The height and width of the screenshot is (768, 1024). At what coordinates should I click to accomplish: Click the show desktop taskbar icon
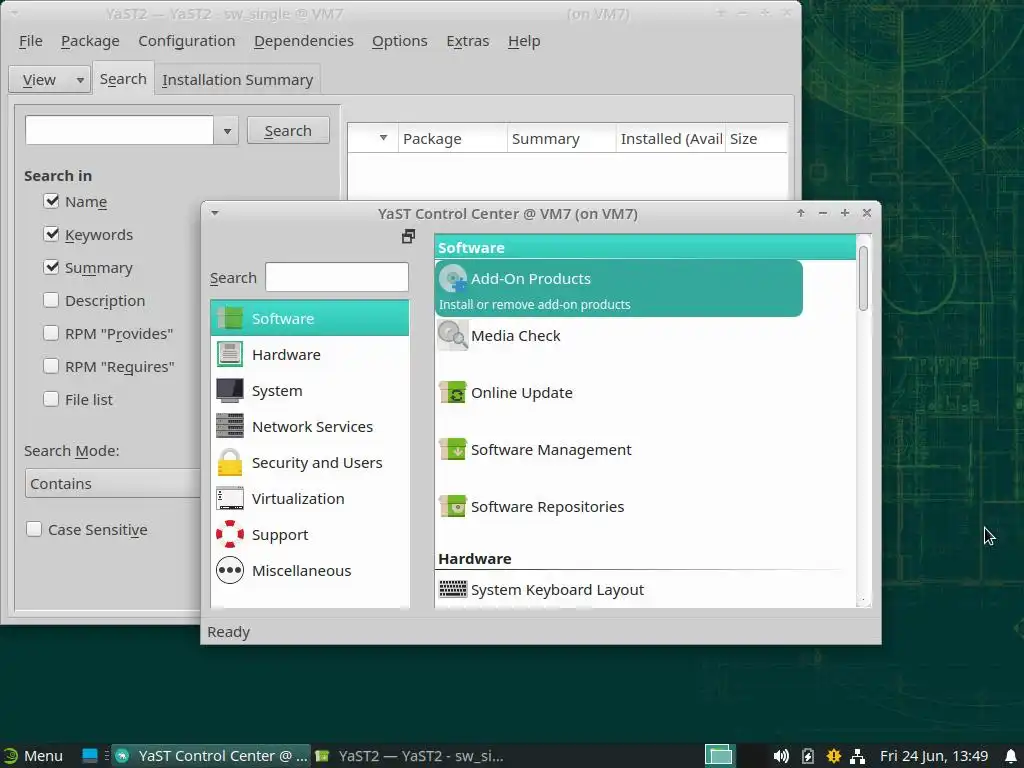coord(89,756)
